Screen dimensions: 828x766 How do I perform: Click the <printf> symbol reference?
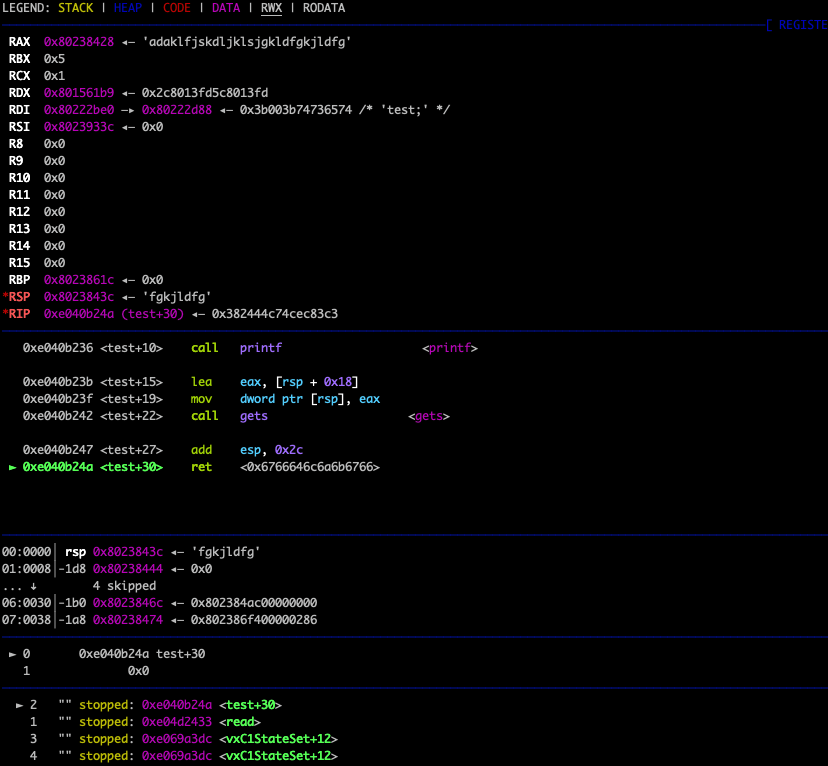tap(450, 348)
